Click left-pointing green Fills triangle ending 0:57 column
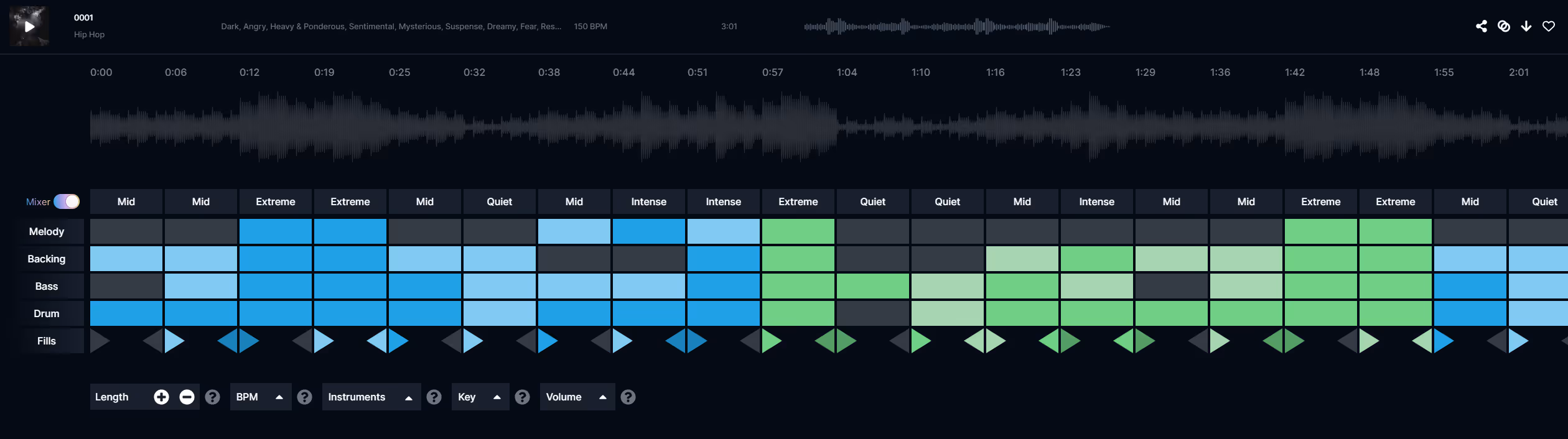Viewport: 1568px width, 439px height. pos(825,341)
